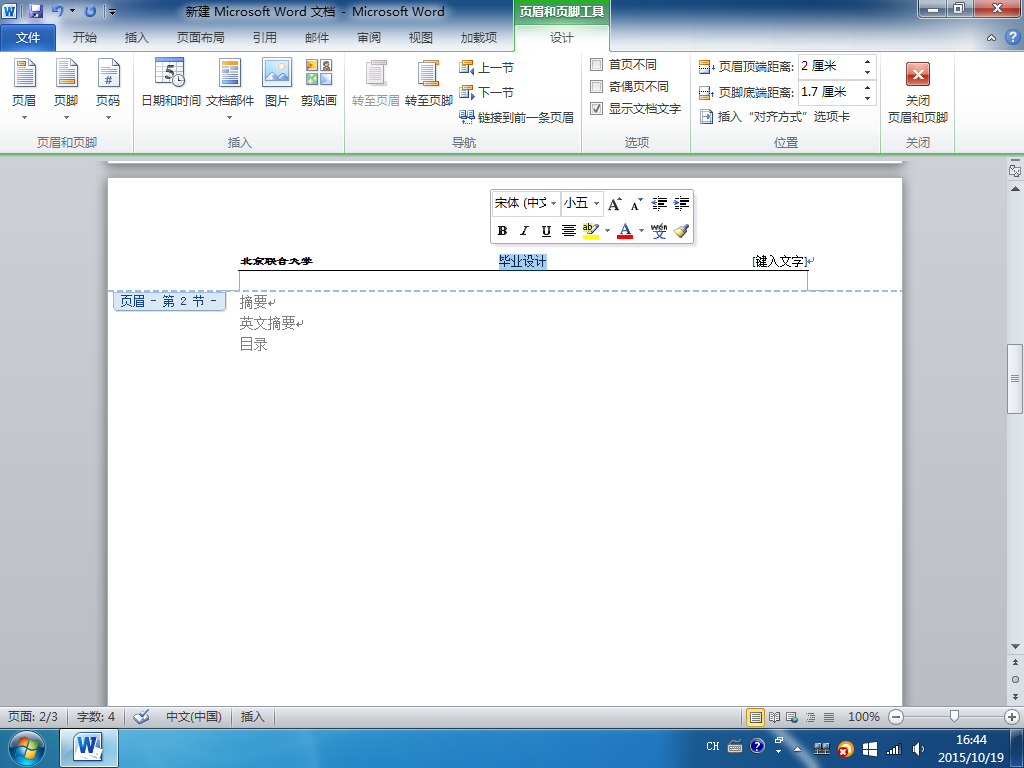
Task: Apply red font color
Action: click(625, 231)
